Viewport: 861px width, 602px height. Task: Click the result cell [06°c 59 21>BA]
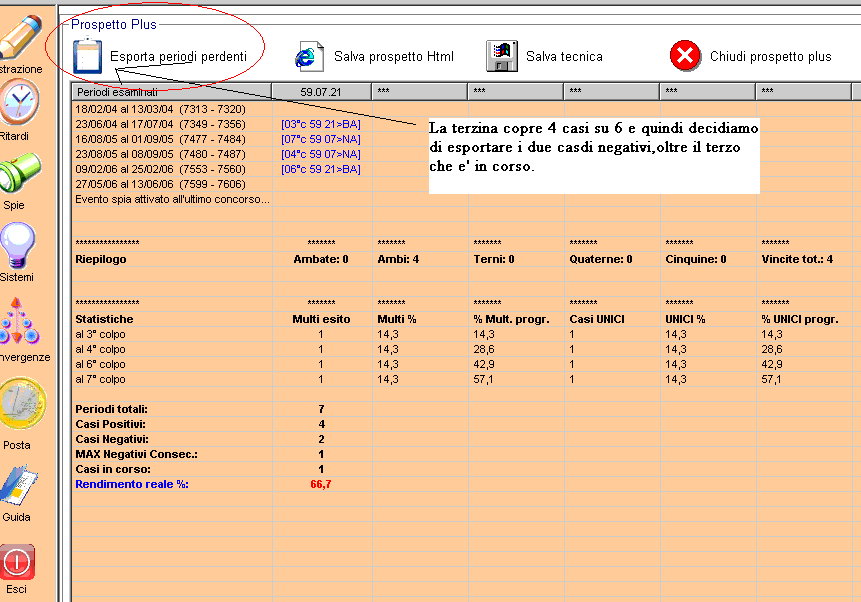point(321,169)
